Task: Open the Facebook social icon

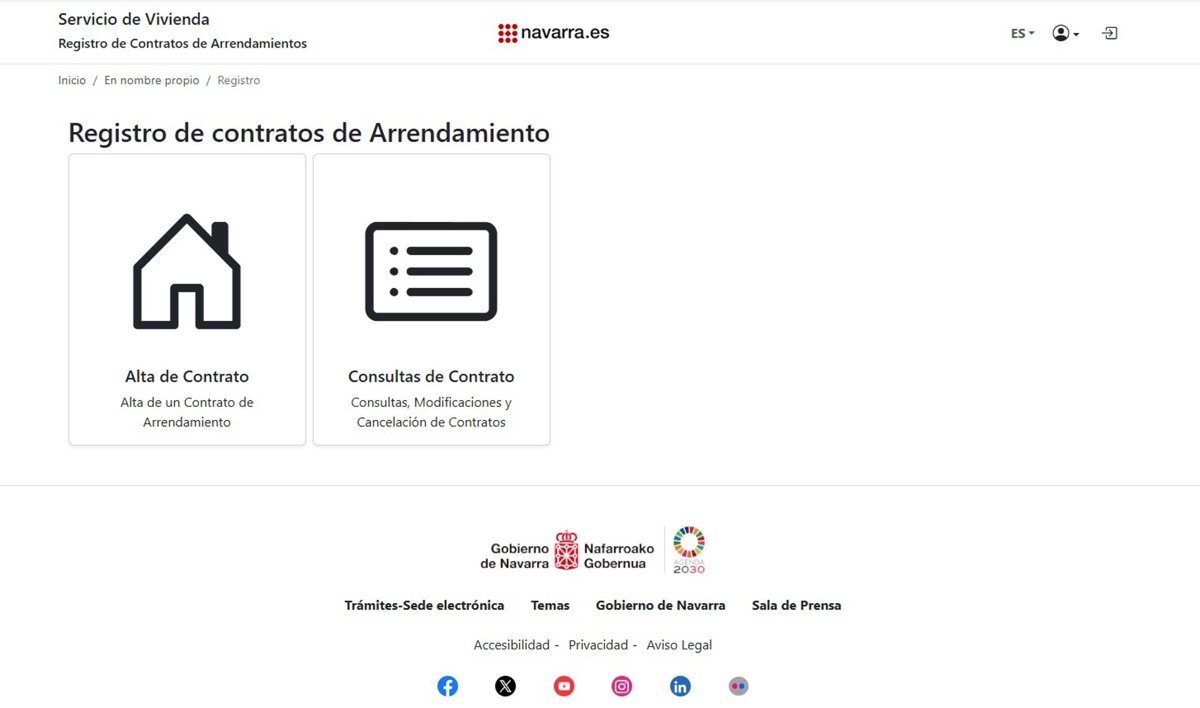Action: click(448, 686)
